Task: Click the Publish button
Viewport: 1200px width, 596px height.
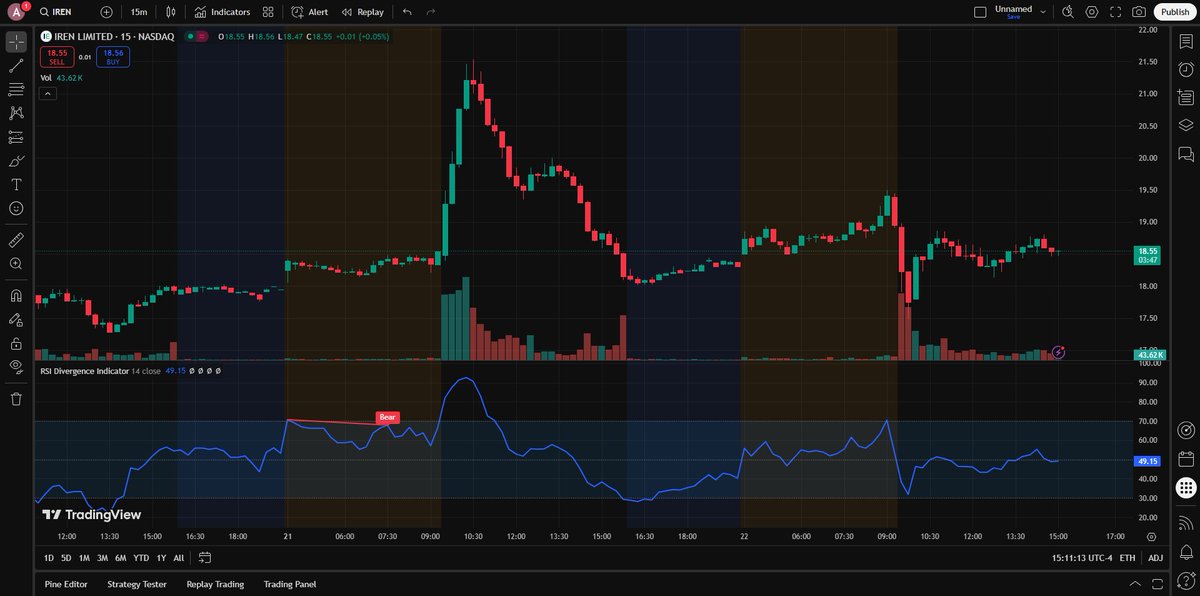Action: tap(1173, 12)
